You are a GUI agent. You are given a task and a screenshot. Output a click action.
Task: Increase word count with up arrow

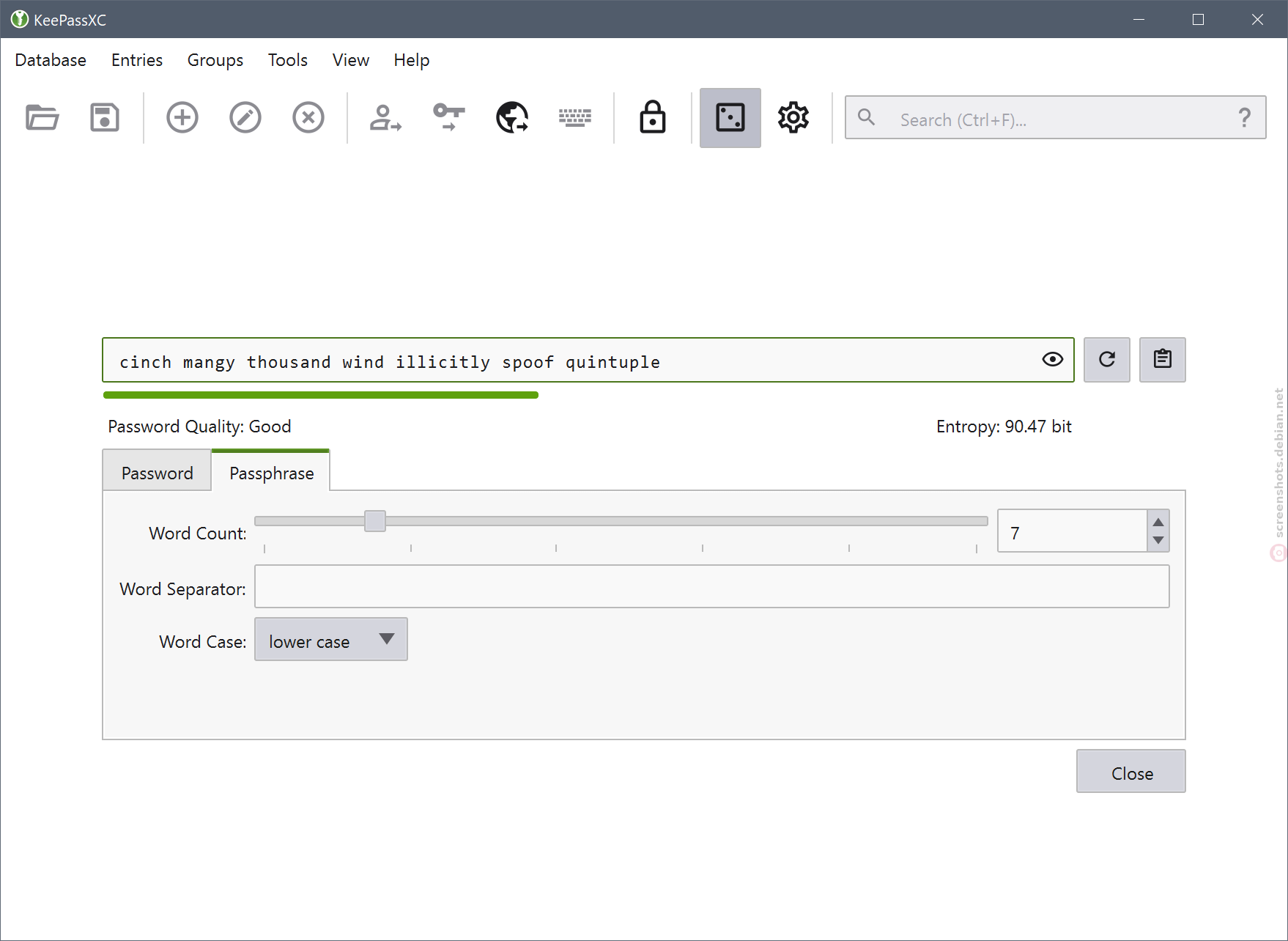[1158, 522]
